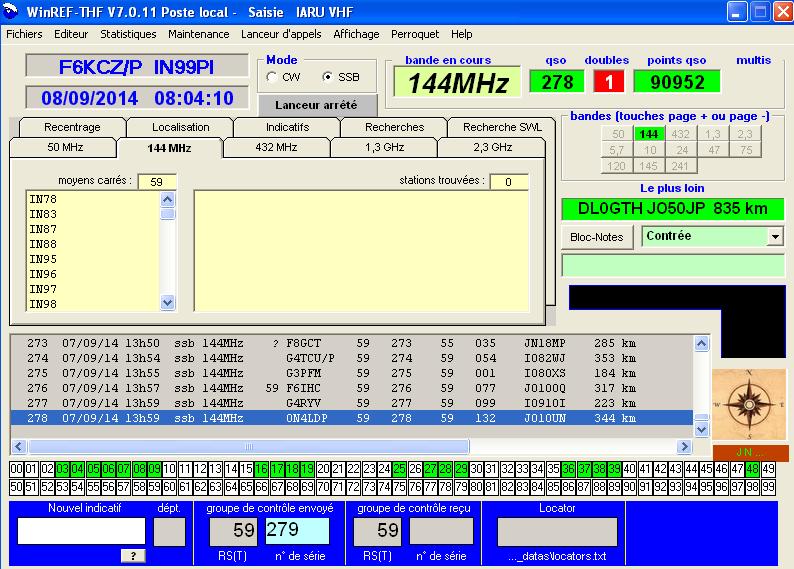The width and height of the screenshot is (794, 569).
Task: Click department box 48
Action: tap(752, 469)
